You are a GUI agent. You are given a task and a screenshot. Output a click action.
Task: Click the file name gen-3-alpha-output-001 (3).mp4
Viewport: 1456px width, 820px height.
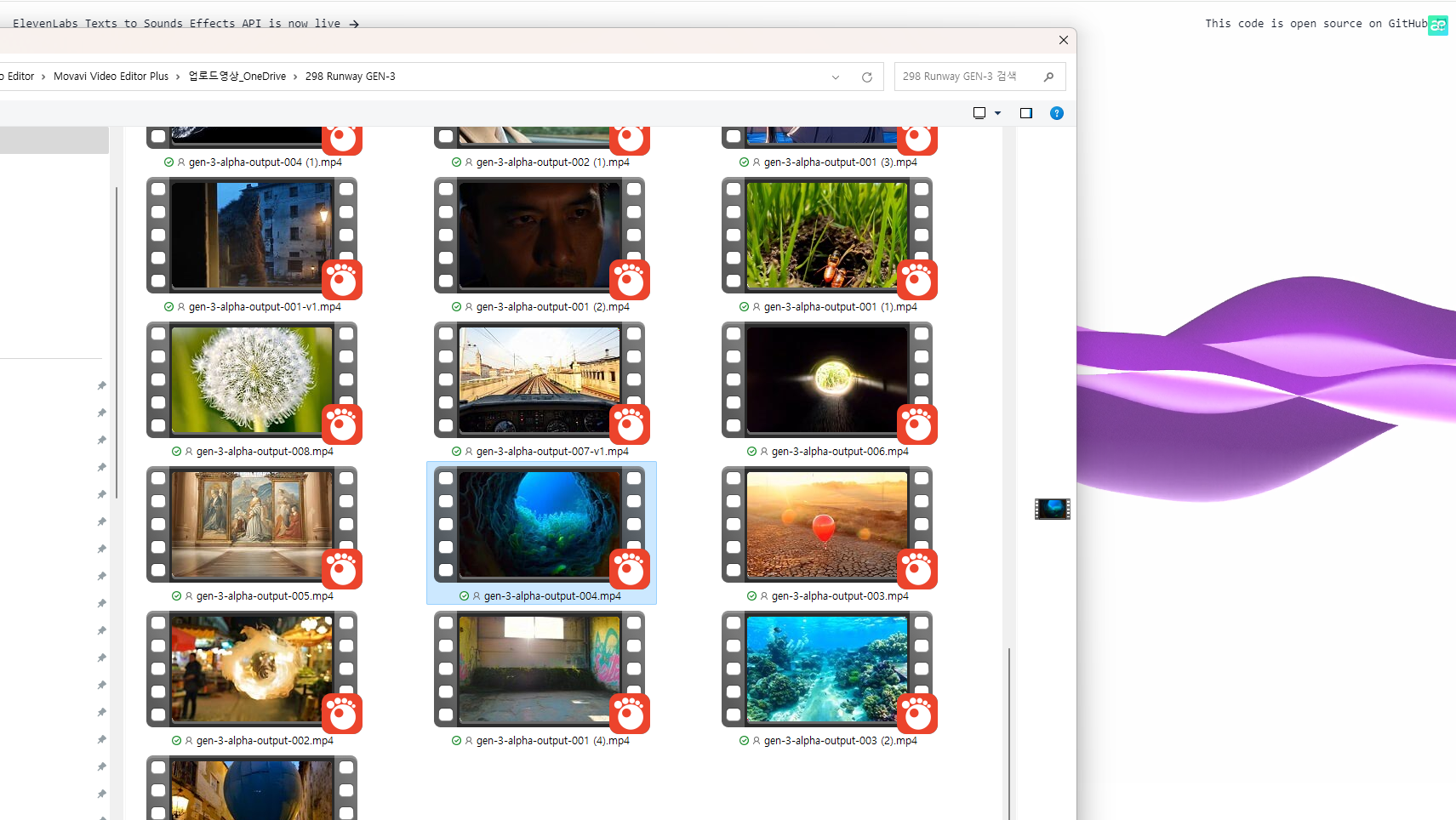[841, 162]
